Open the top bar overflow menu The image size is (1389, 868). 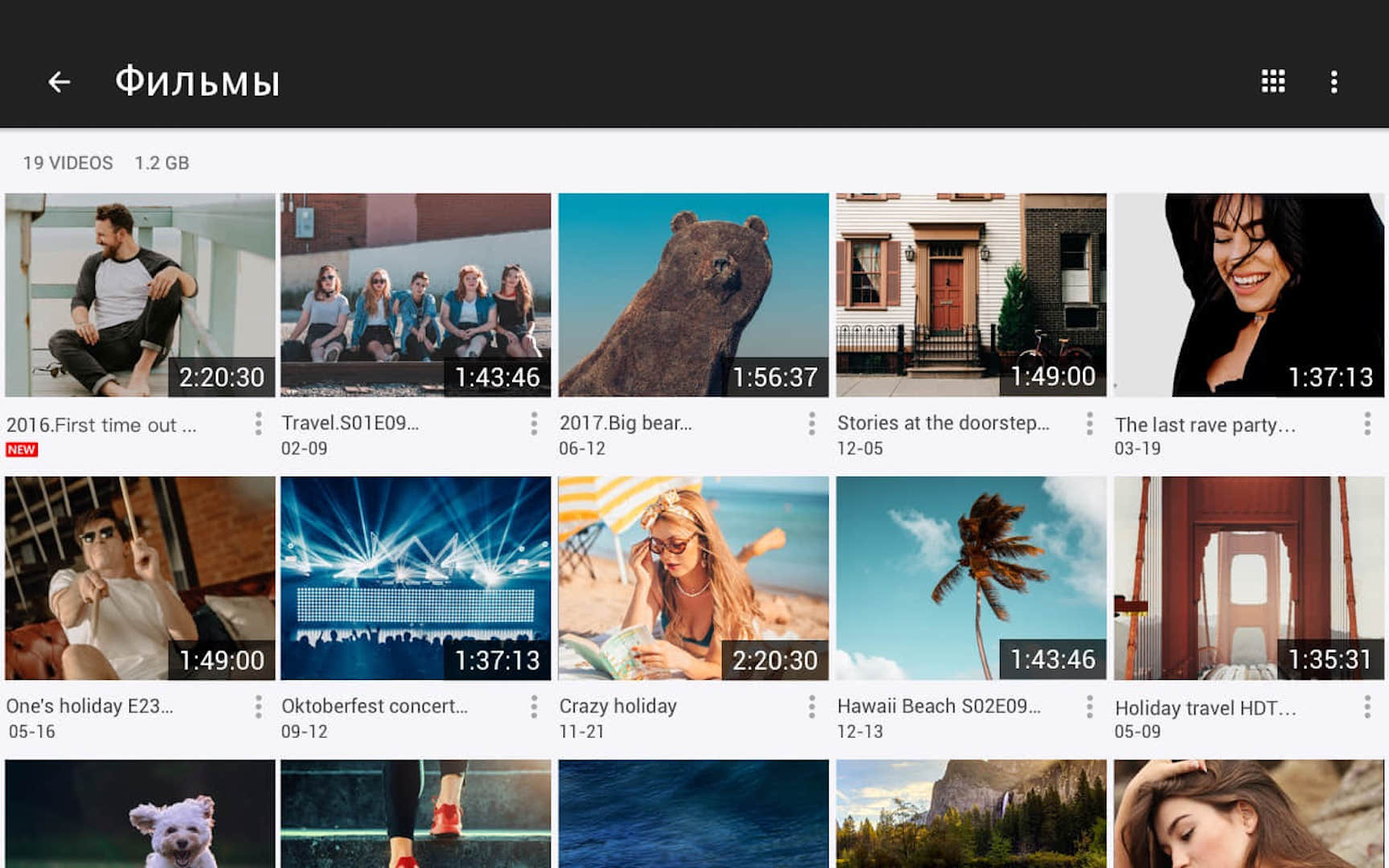pos(1334,82)
